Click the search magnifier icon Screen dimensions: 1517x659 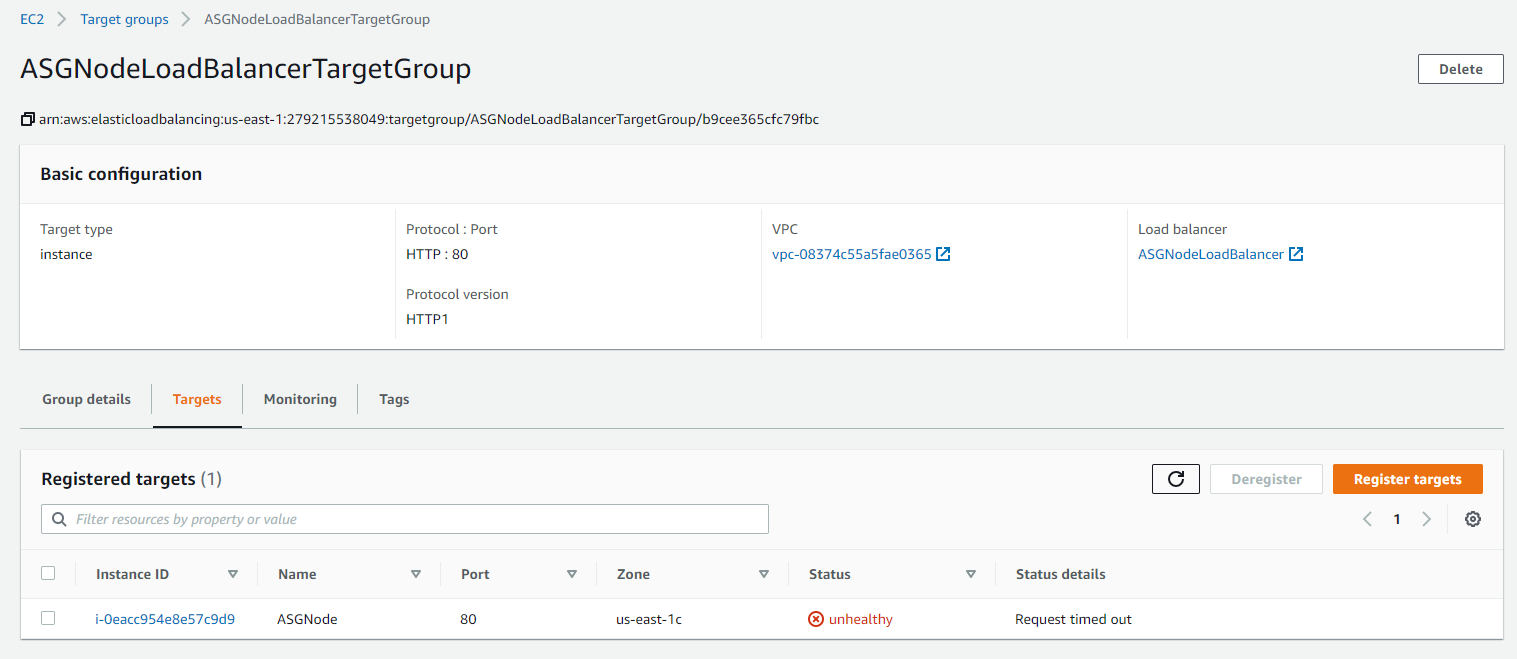click(x=57, y=519)
